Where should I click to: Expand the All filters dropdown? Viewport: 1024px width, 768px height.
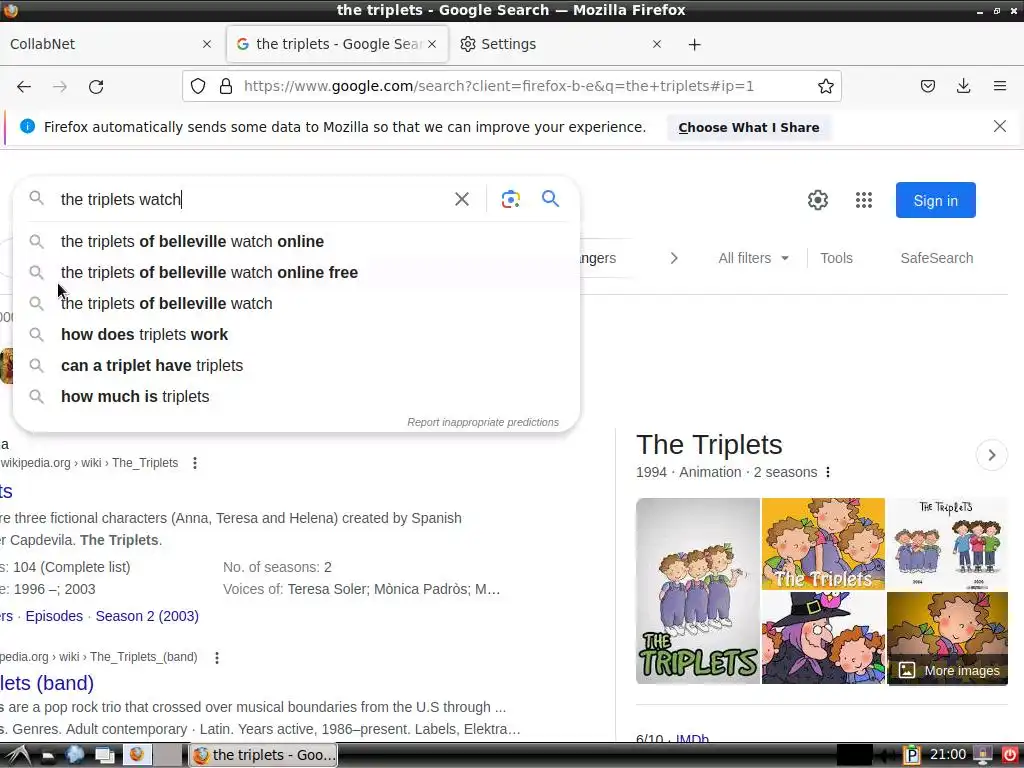click(x=754, y=258)
